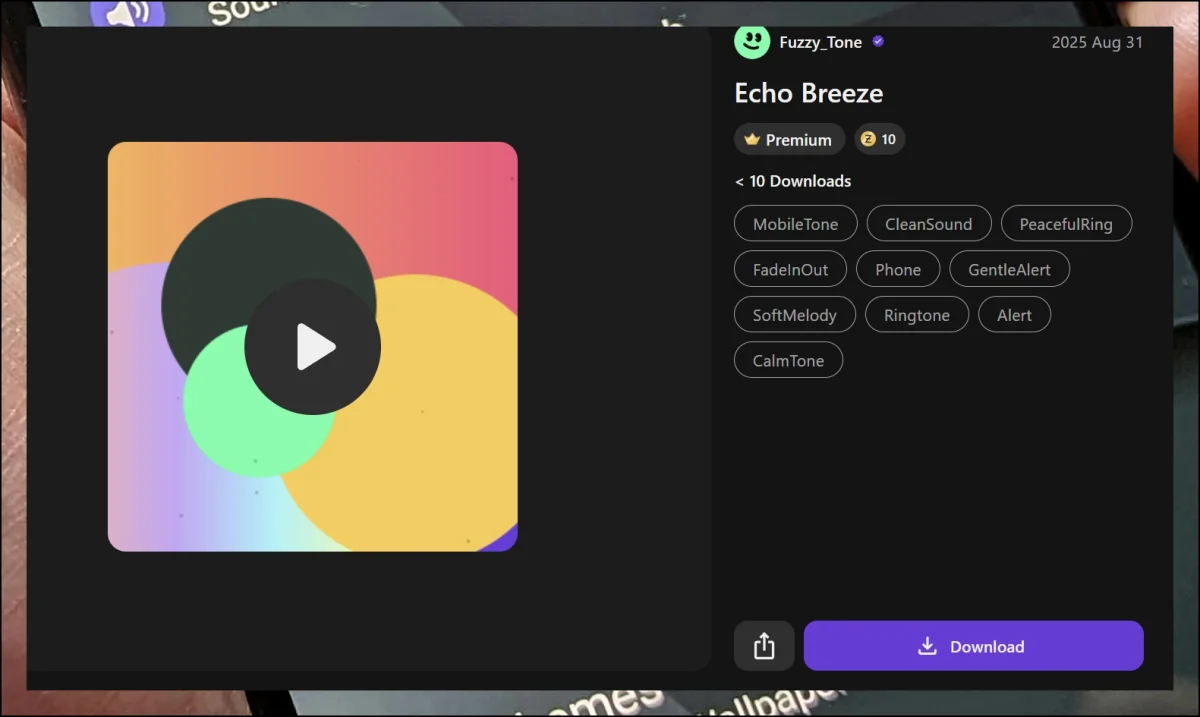Click the Premium crown badge
The height and width of the screenshot is (717, 1200).
789,140
